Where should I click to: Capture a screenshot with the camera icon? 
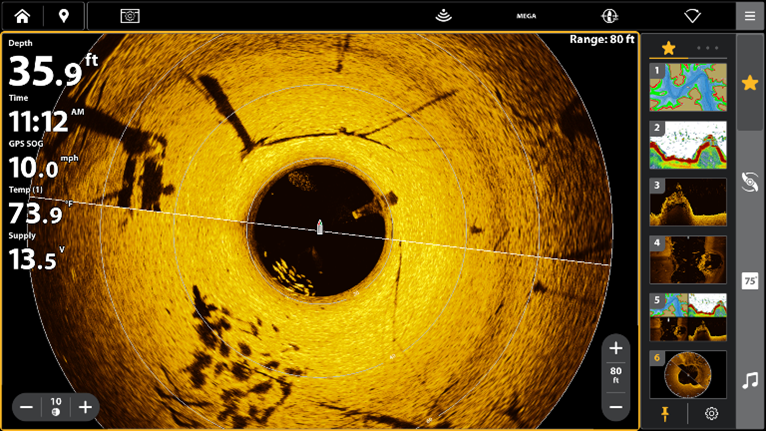[130, 15]
